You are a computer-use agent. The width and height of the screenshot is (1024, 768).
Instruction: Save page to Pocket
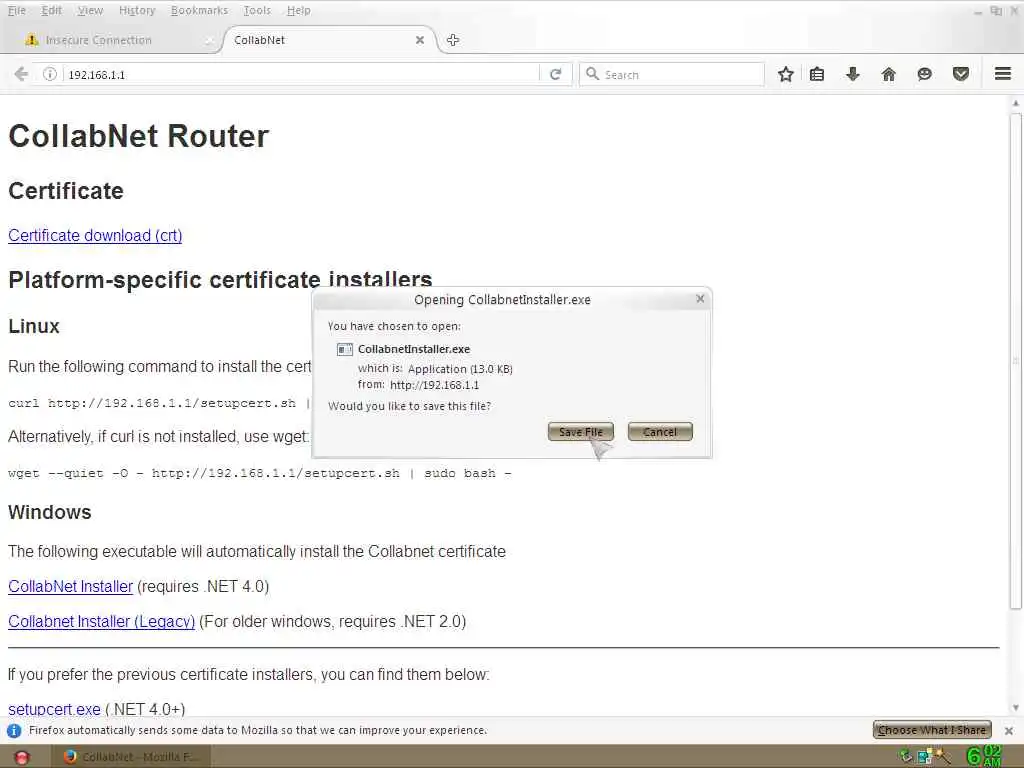[961, 74]
